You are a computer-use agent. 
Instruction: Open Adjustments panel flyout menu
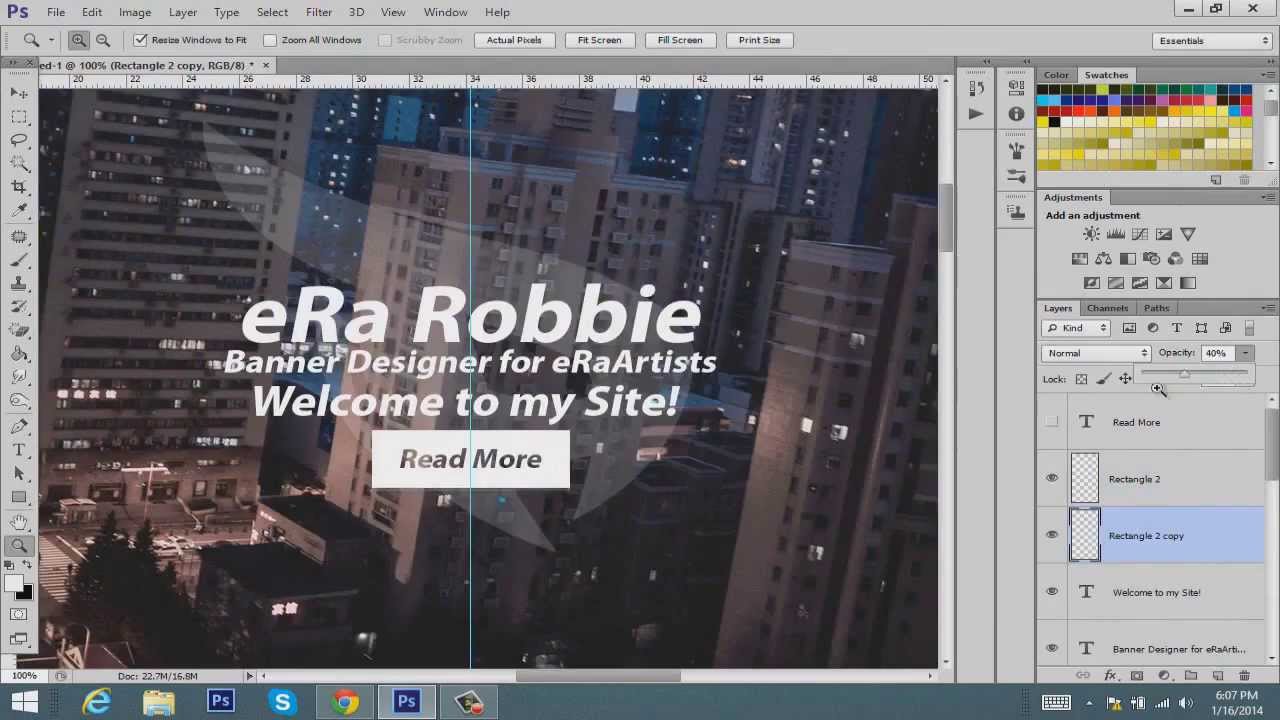[1270, 198]
